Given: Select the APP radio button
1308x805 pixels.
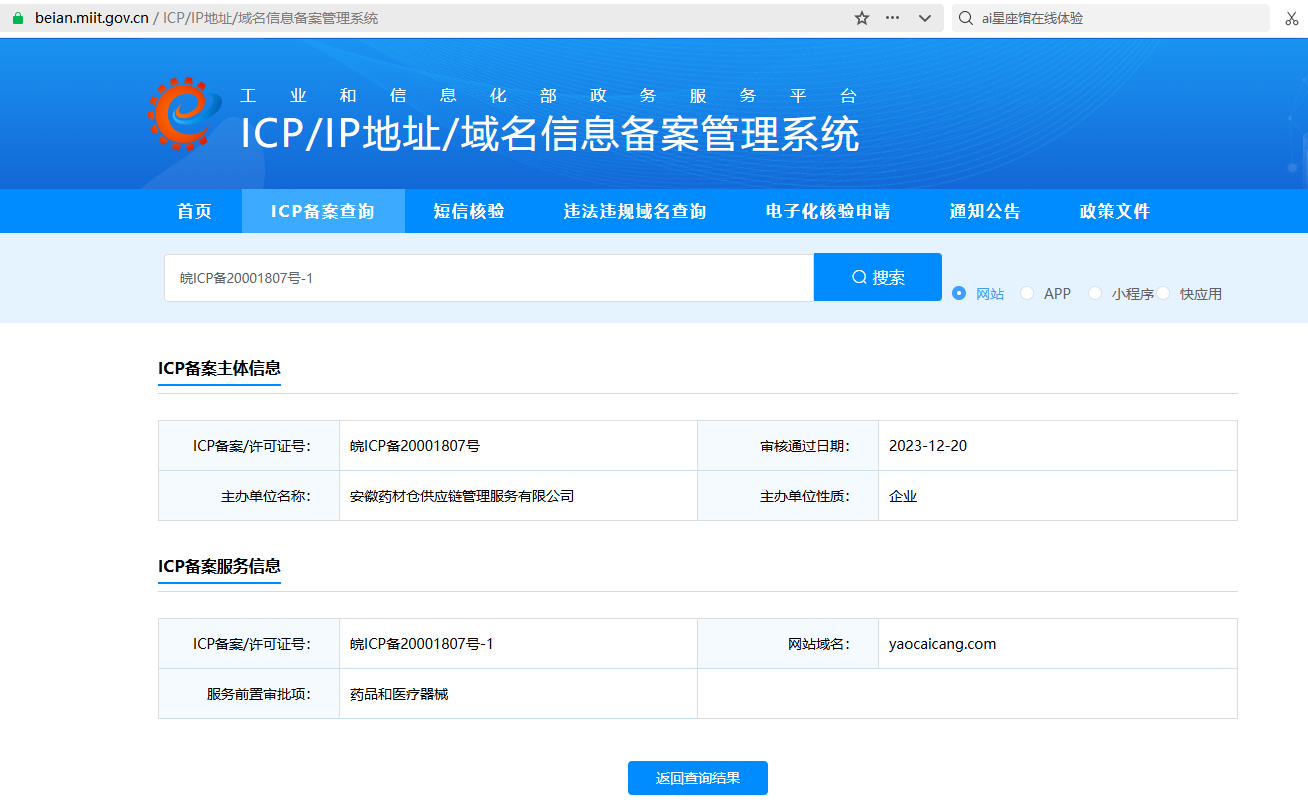Looking at the screenshot, I should pyautogui.click(x=1027, y=293).
